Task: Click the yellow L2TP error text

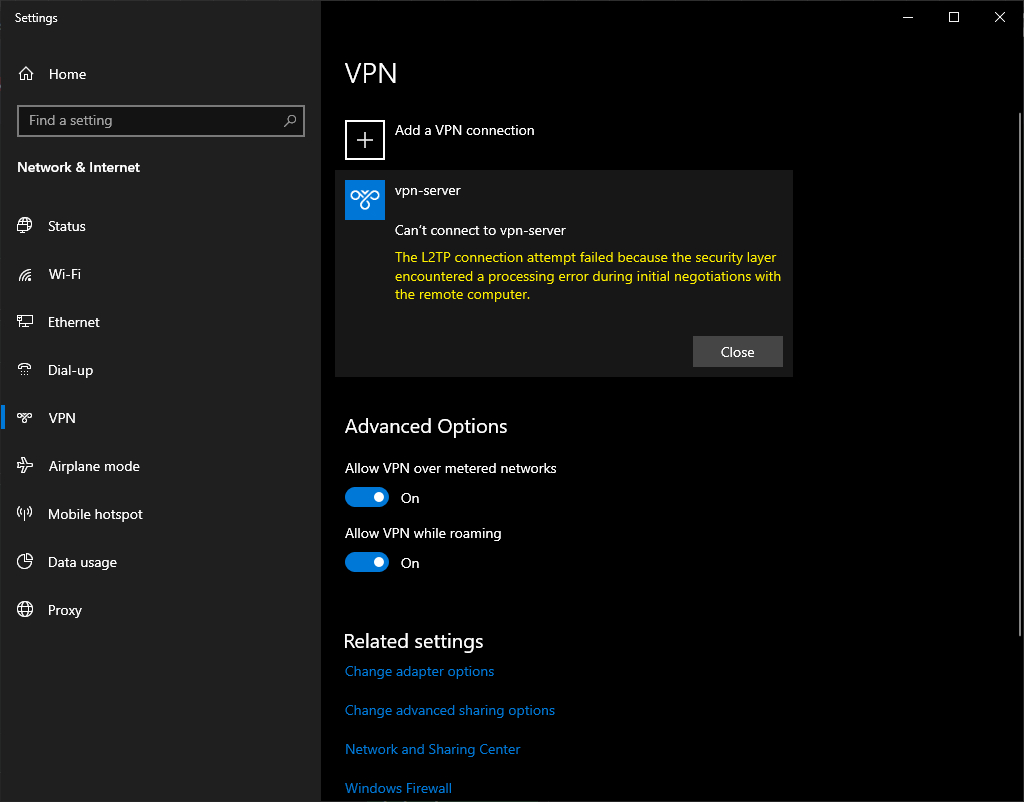Action: (588, 276)
